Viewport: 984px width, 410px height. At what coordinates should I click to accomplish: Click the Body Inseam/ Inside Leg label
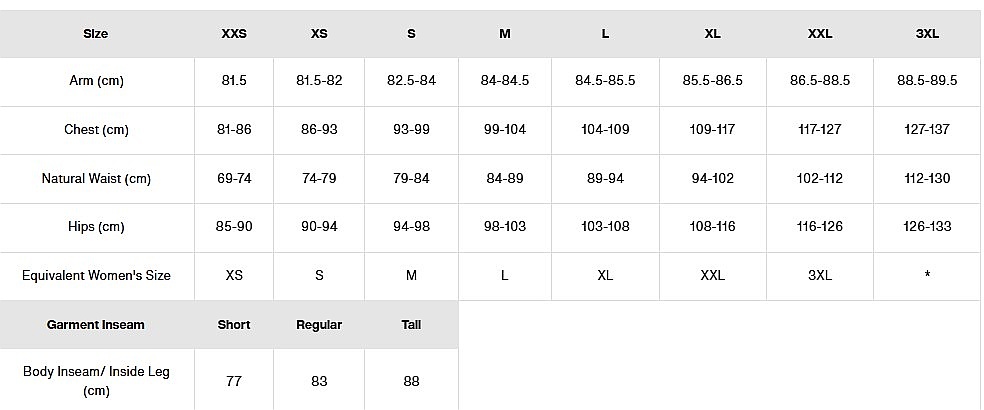click(x=96, y=381)
